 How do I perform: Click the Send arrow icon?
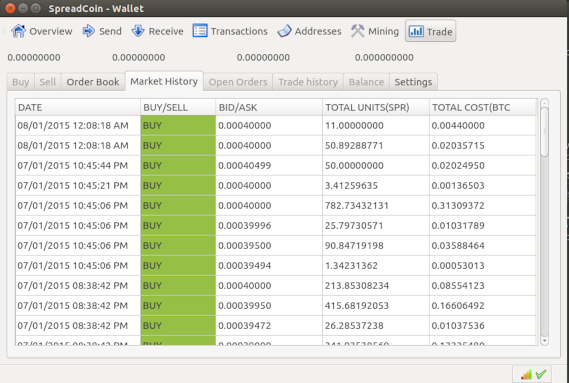89,31
